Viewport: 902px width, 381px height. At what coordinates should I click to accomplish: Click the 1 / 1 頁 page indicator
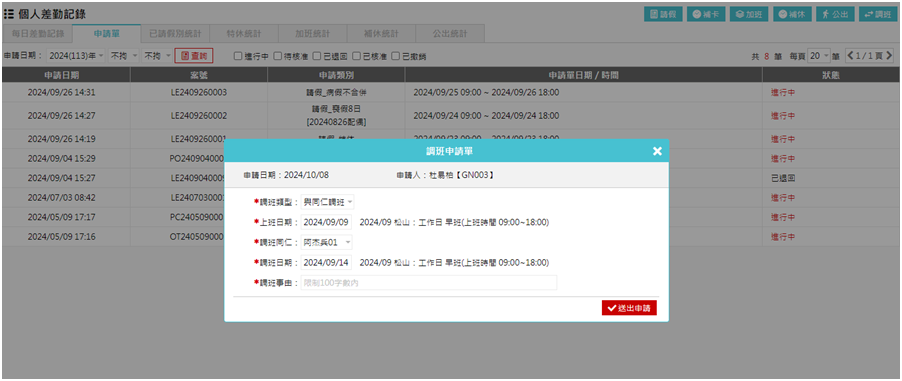(x=869, y=56)
